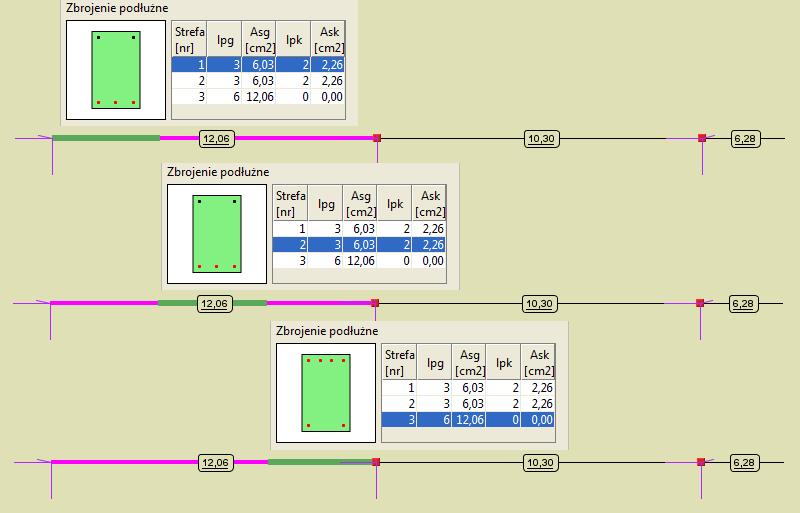
Task: Click 12,06 Asg cell in top table
Action: click(x=259, y=96)
